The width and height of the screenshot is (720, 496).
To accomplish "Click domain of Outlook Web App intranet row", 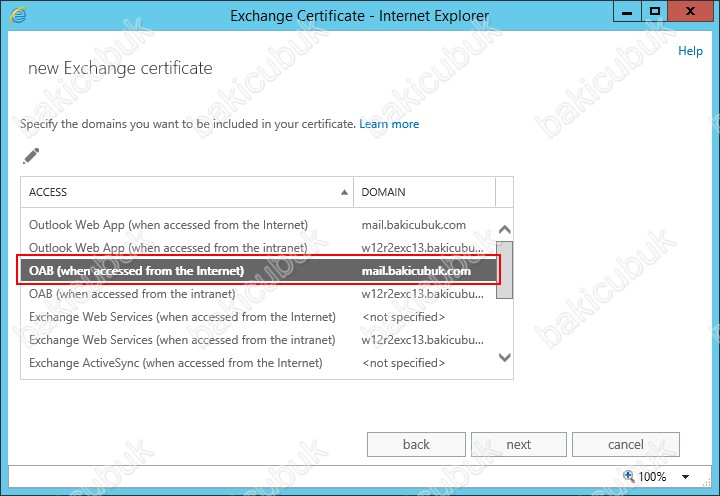I will click(422, 248).
